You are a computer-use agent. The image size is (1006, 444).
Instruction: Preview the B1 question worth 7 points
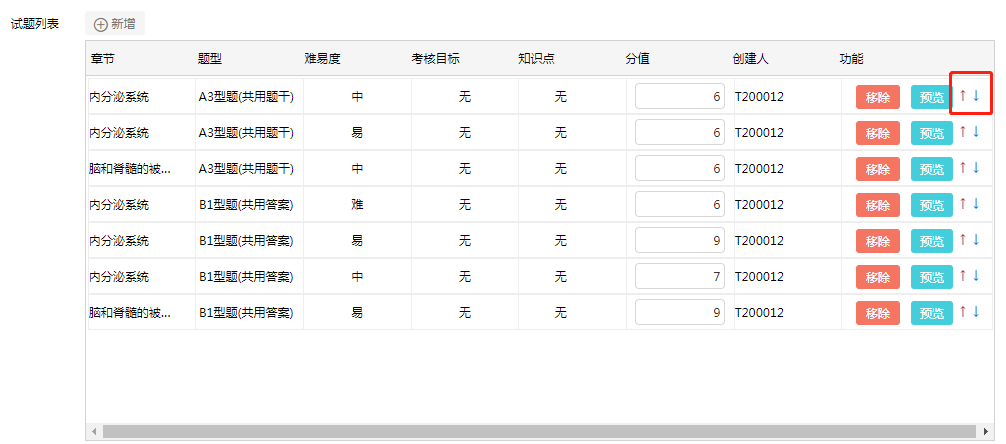pyautogui.click(x=931, y=277)
